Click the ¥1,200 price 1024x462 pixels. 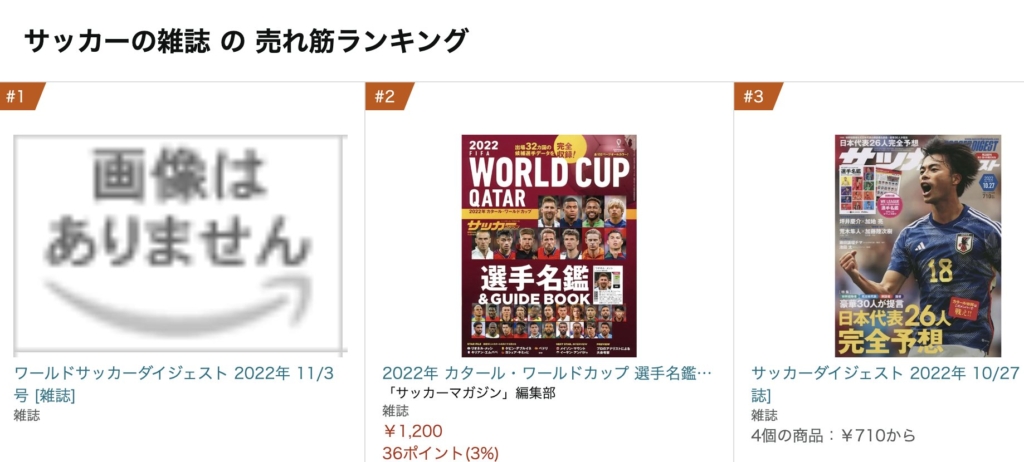[413, 431]
